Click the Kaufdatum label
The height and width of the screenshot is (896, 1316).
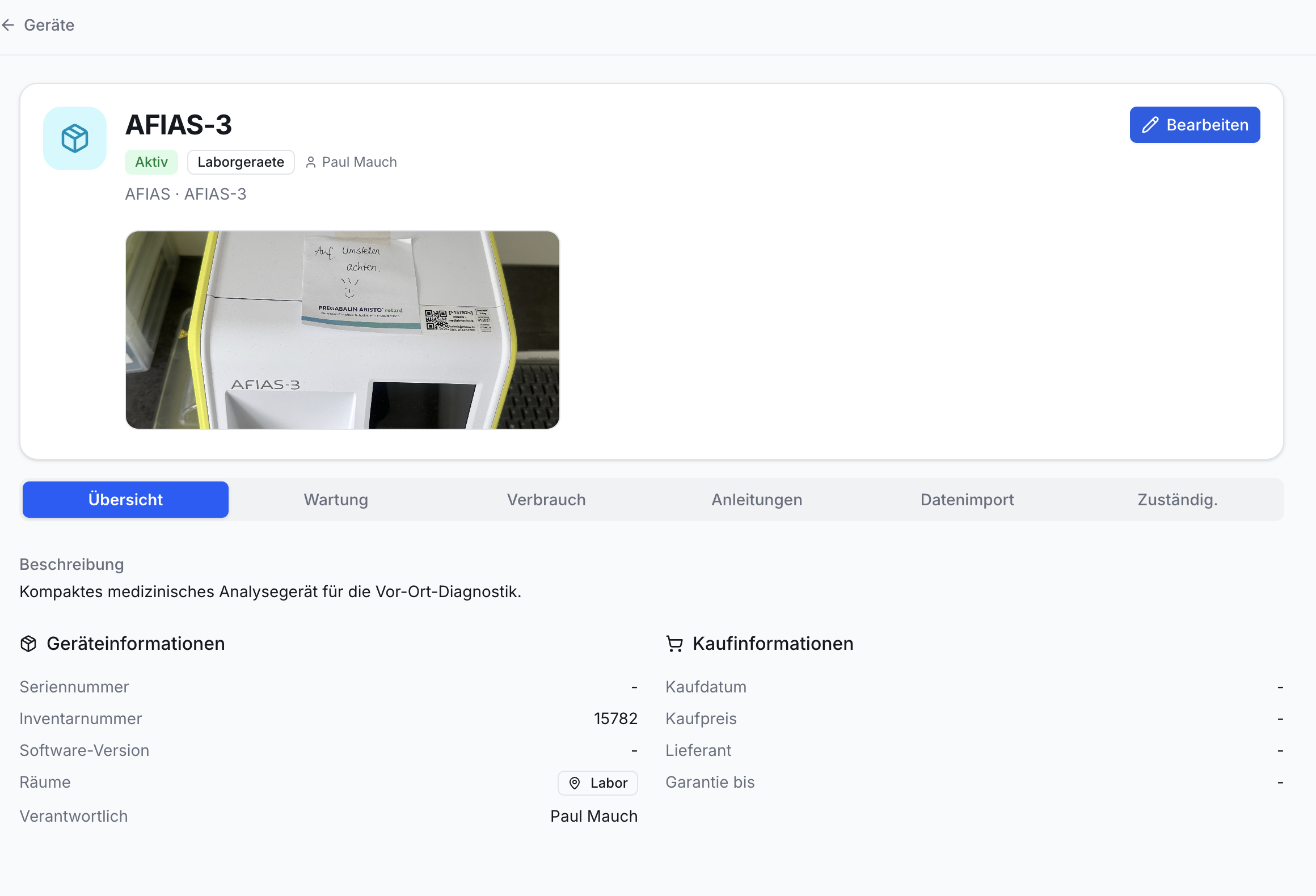pyautogui.click(x=706, y=687)
